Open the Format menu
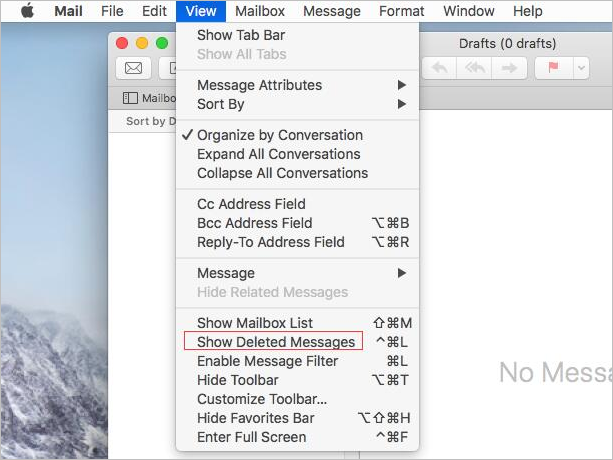Viewport: 613px width, 460px height. pos(401,11)
